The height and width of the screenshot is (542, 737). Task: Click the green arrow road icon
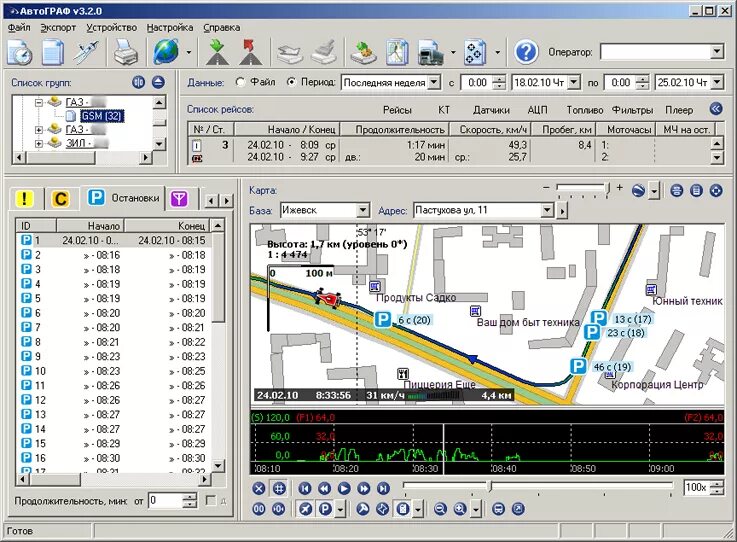pyautogui.click(x=217, y=52)
